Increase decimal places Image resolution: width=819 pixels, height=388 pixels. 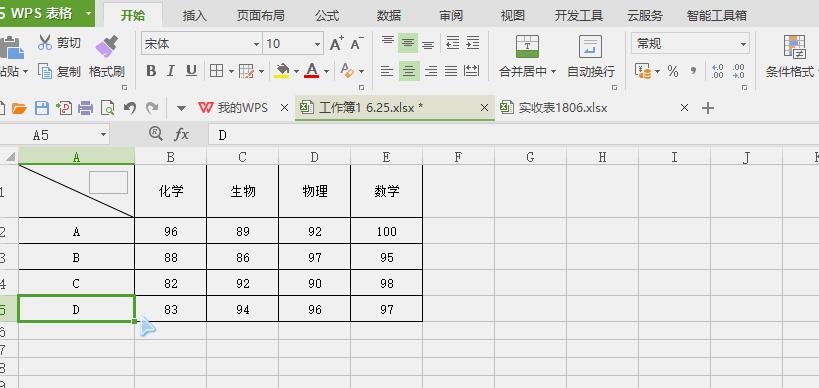[718, 71]
